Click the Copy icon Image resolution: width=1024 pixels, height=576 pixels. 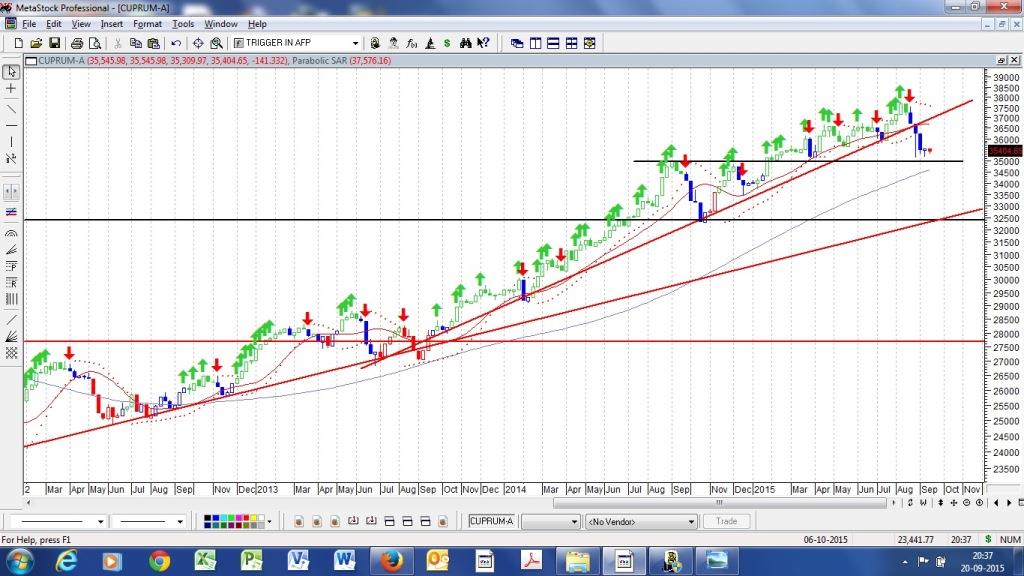coord(136,43)
